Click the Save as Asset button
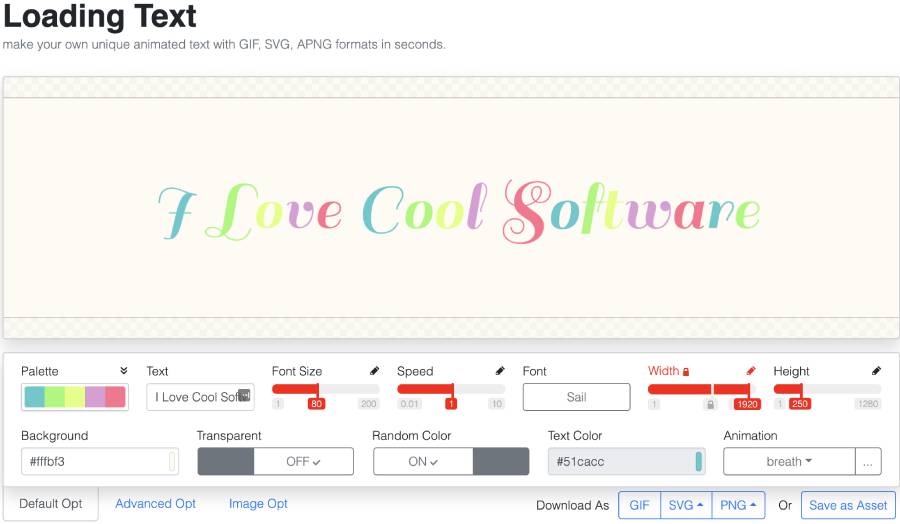The image size is (900, 524). (x=848, y=505)
